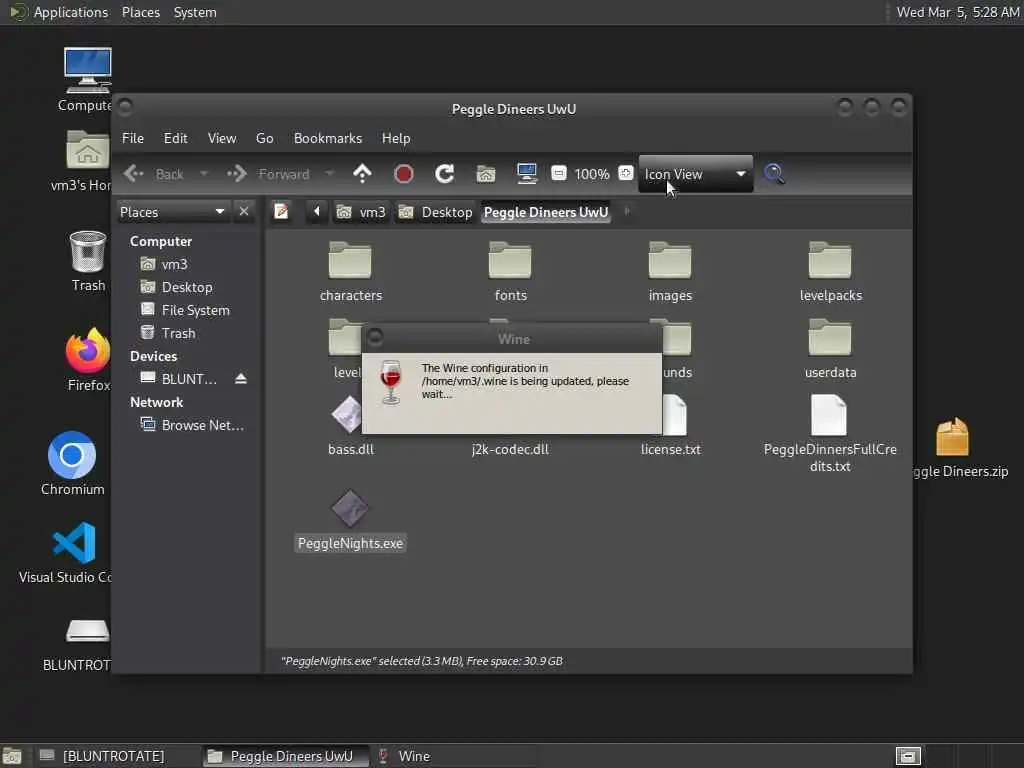This screenshot has height=768, width=1024.
Task: Expand the Forward history dropdown arrow
Action: point(329,174)
